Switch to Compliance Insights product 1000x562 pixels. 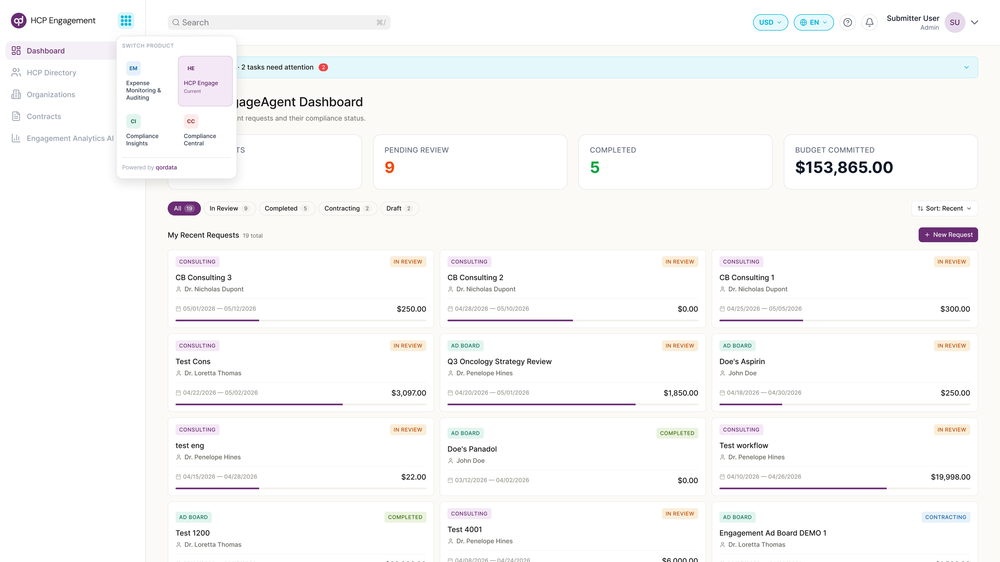[x=145, y=131]
